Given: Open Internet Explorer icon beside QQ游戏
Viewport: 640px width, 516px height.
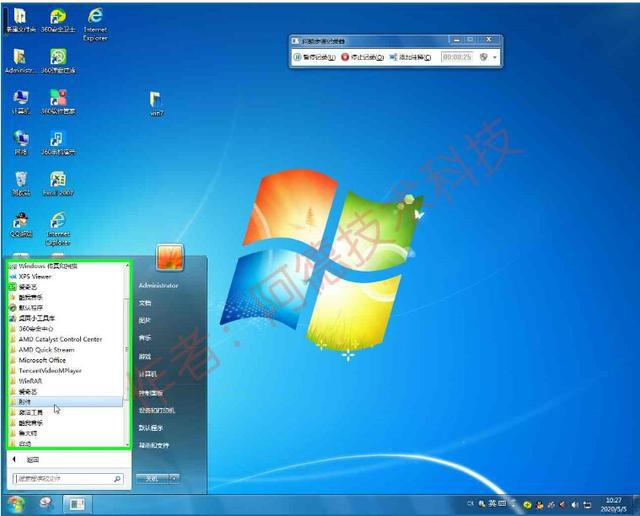Looking at the screenshot, I should pyautogui.click(x=58, y=229).
